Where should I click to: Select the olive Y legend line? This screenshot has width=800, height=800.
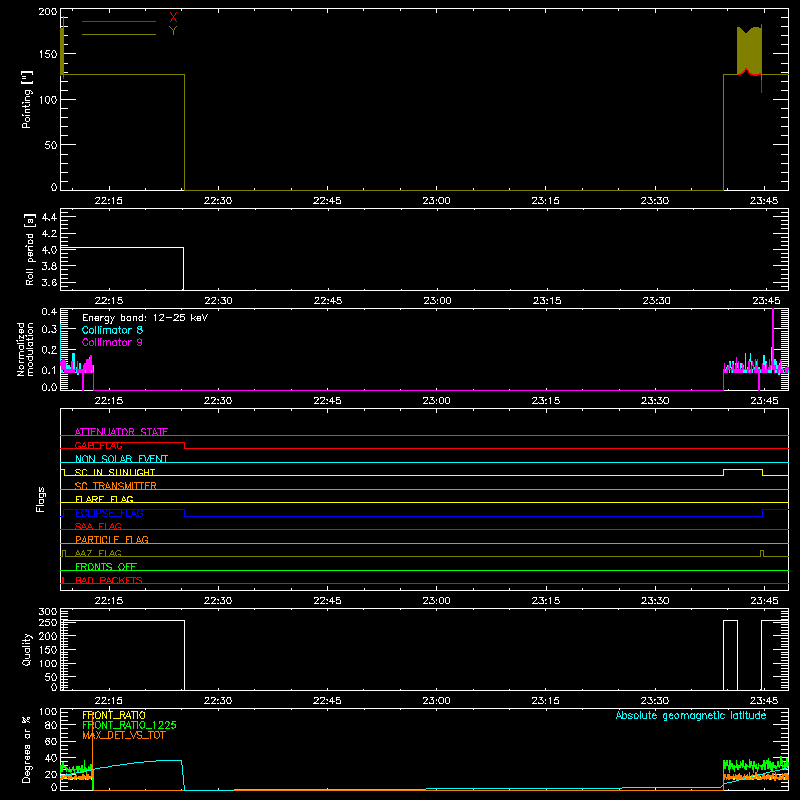119,34
